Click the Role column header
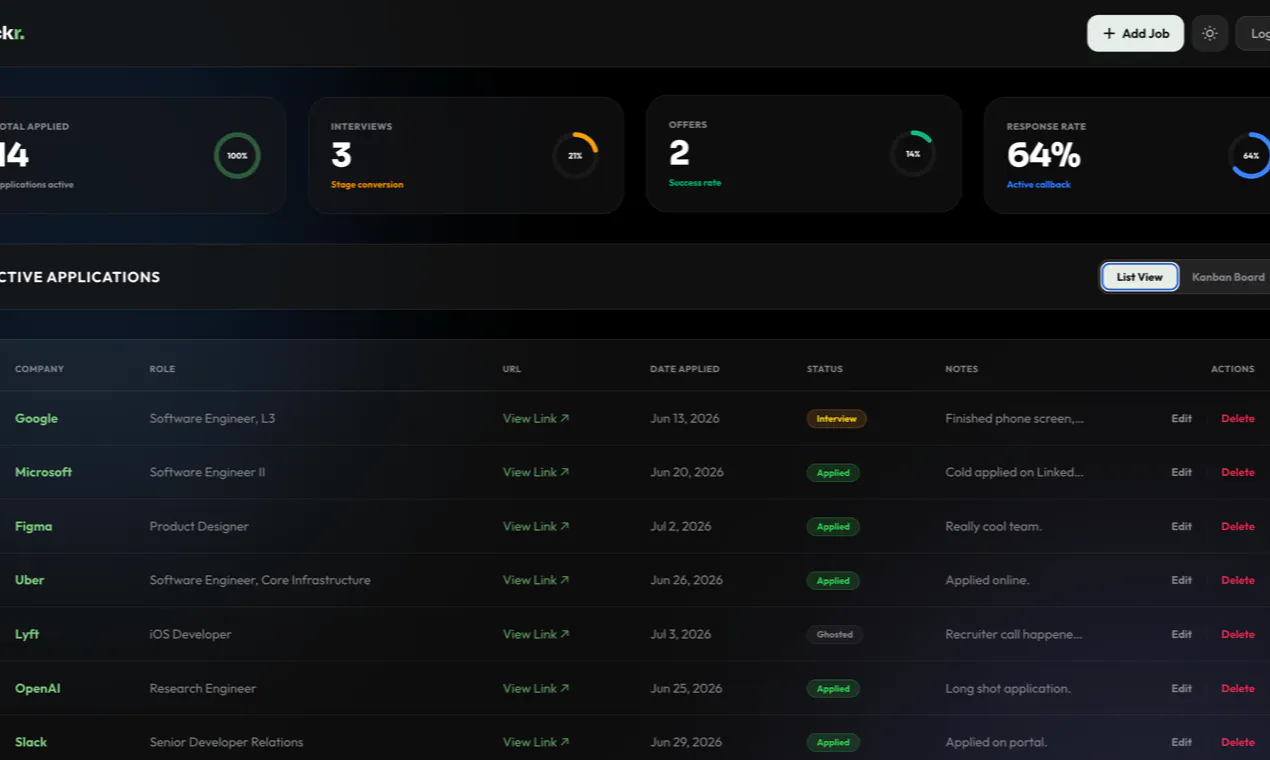Viewport: 1270px width, 760px height. [x=162, y=369]
